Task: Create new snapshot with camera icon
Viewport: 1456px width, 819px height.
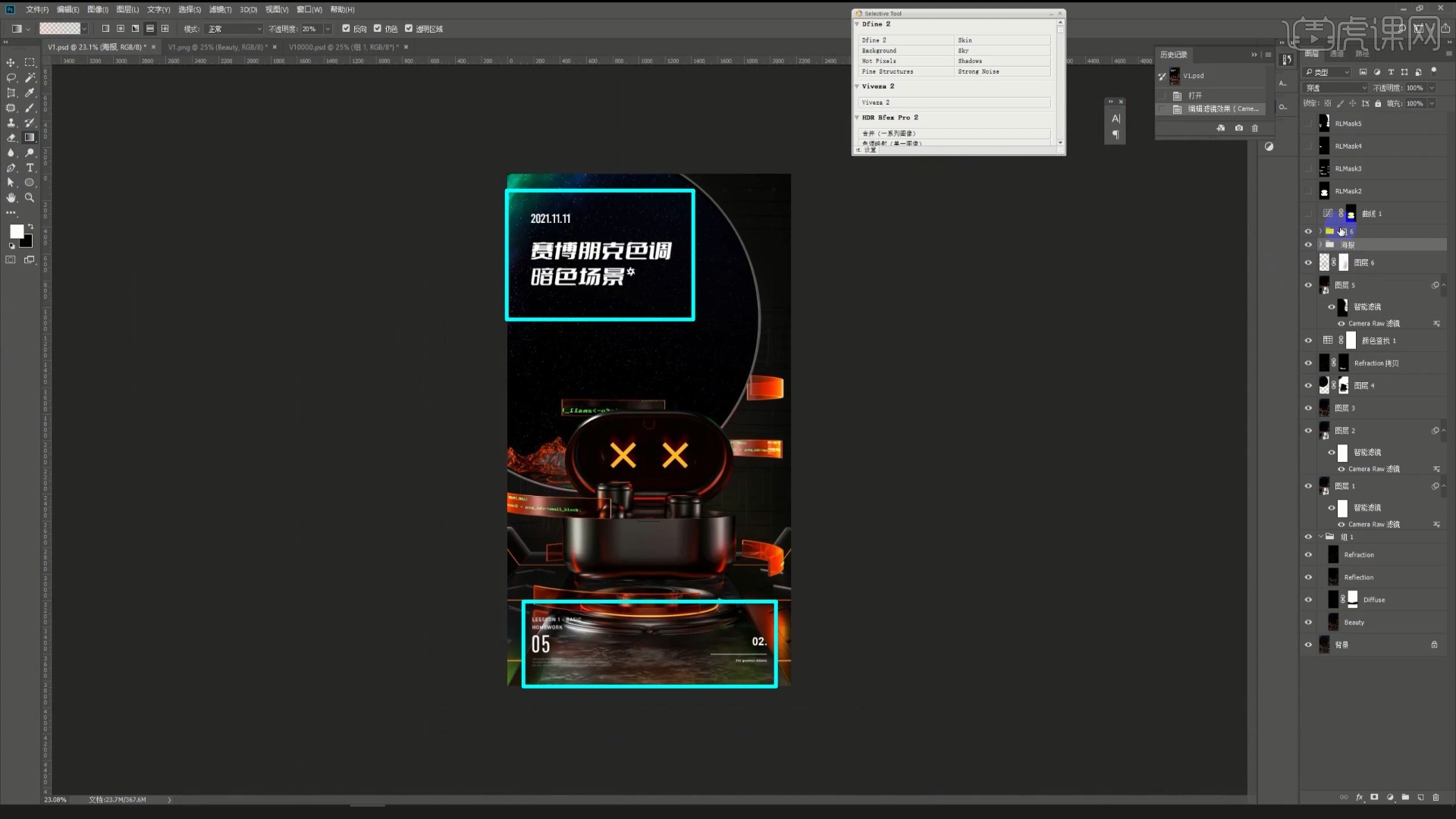Action: pyautogui.click(x=1238, y=128)
